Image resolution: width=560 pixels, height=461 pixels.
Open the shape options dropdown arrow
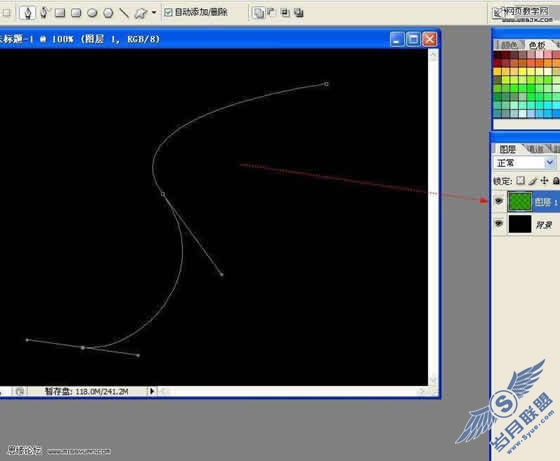[154, 12]
